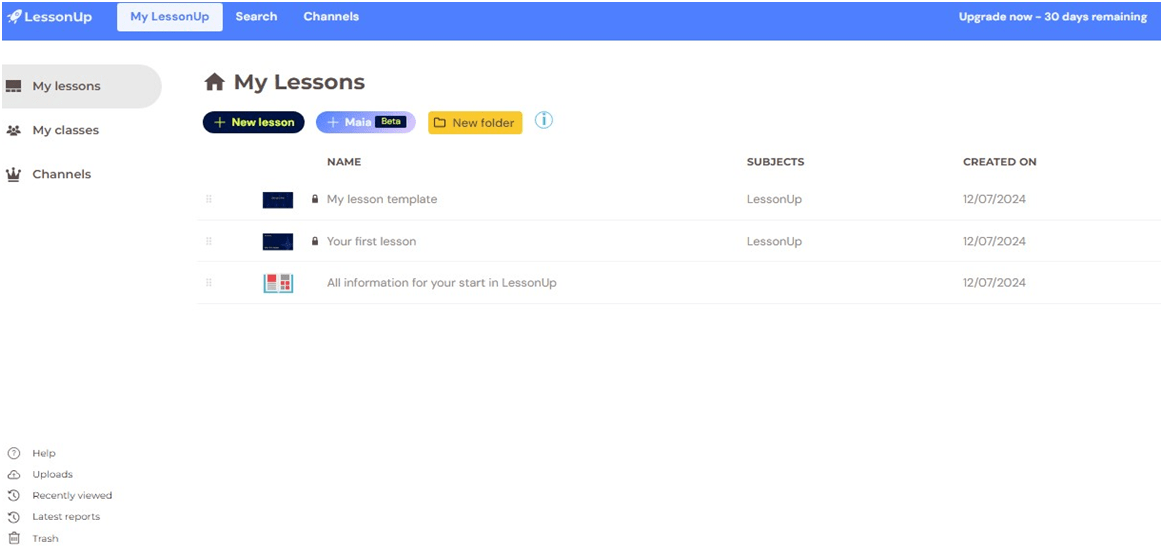
Task: Click the date of All information row
Action: (995, 282)
